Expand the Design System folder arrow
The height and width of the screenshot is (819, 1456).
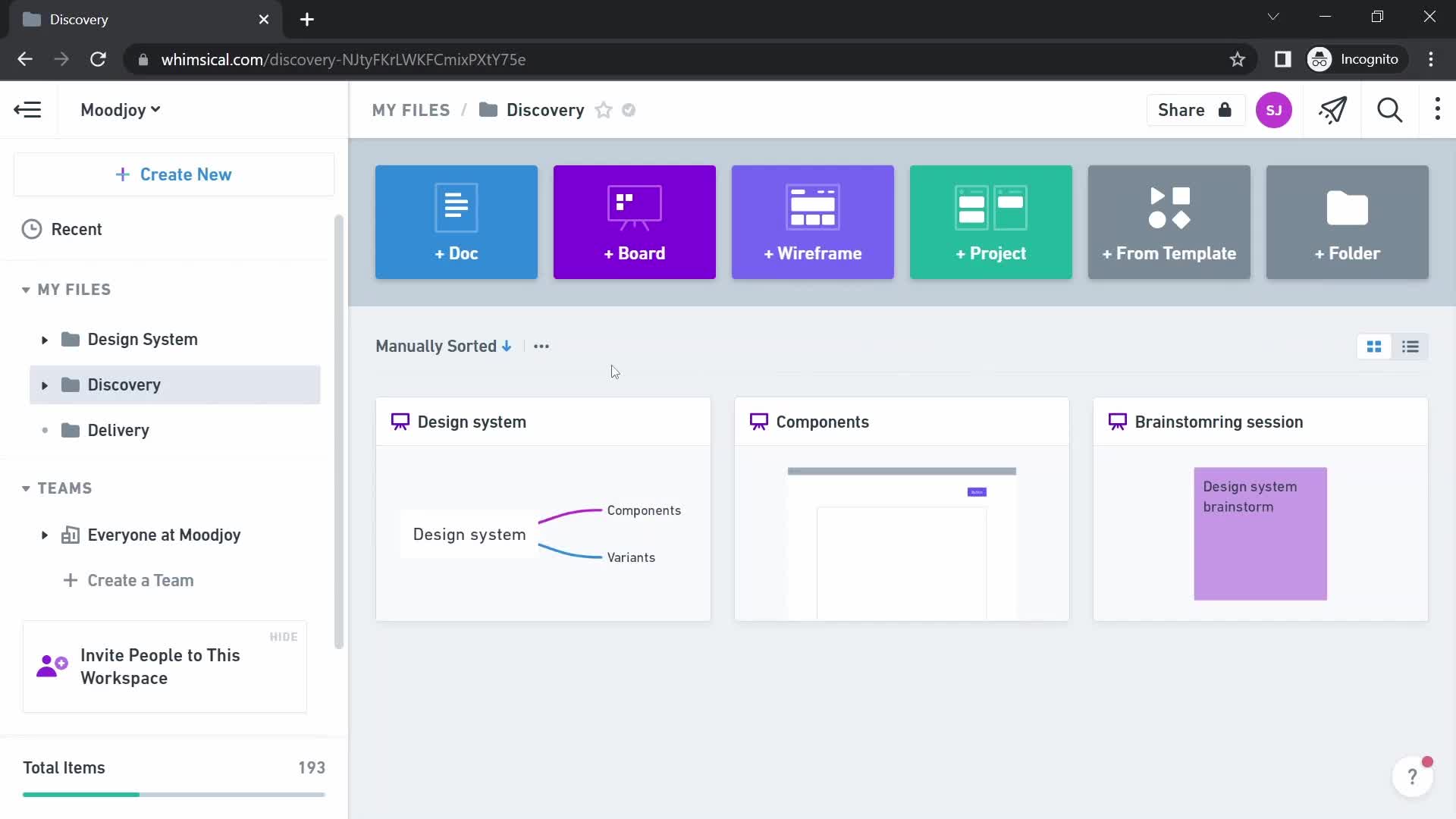coord(45,340)
